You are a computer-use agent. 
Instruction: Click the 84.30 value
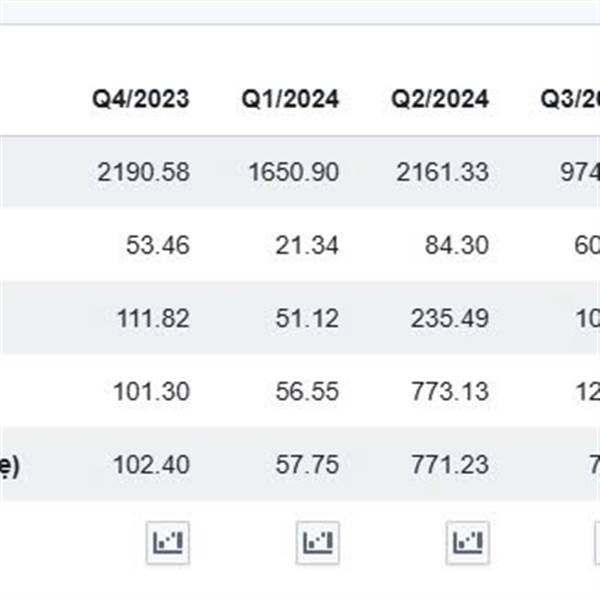[457, 245]
